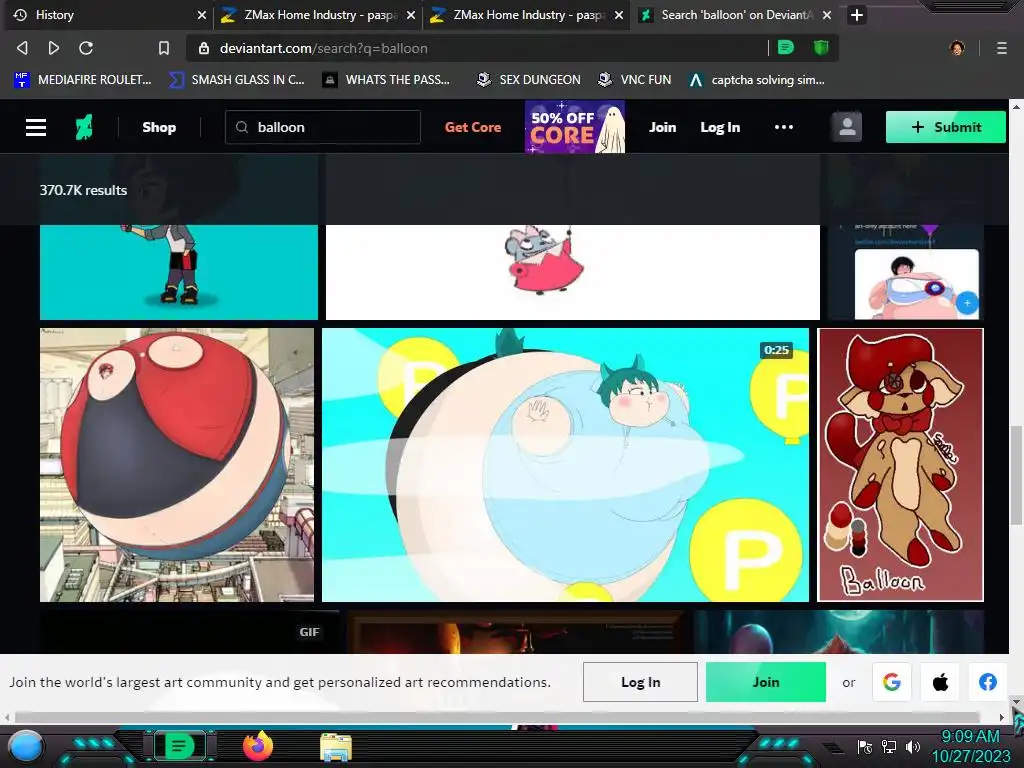Click the system tray network icon
This screenshot has height=768, width=1024.
pyautogui.click(x=889, y=747)
